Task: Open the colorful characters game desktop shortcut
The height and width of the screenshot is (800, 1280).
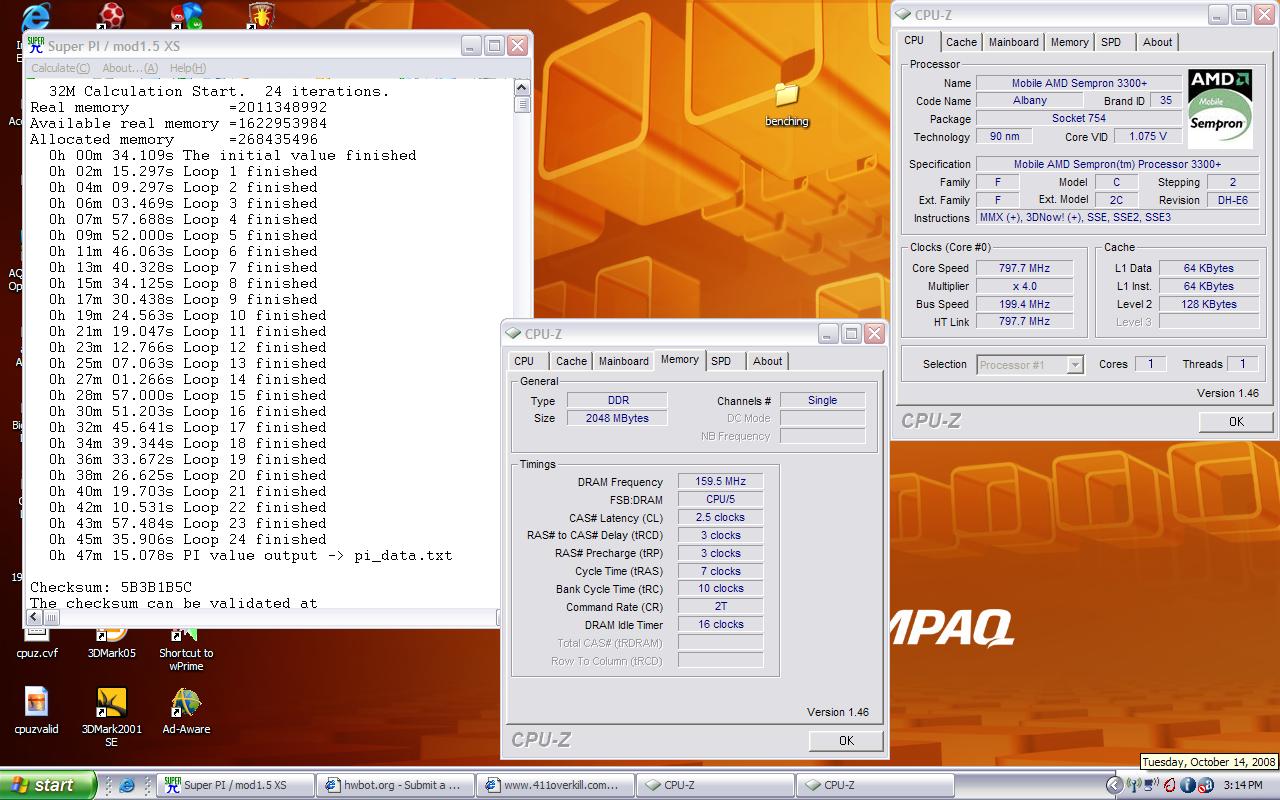Action: tap(186, 14)
